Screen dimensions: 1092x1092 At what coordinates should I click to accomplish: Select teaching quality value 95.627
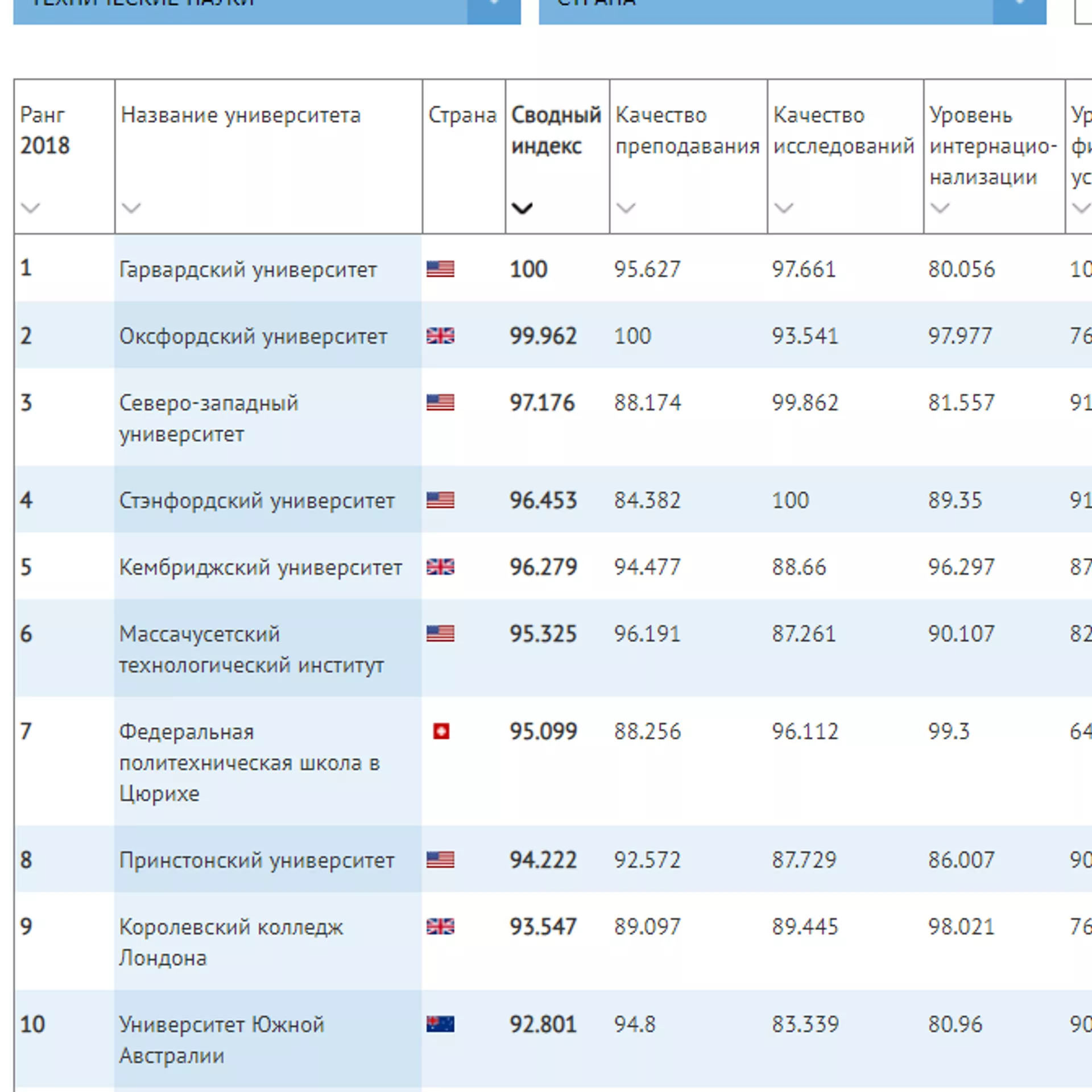coord(647,268)
